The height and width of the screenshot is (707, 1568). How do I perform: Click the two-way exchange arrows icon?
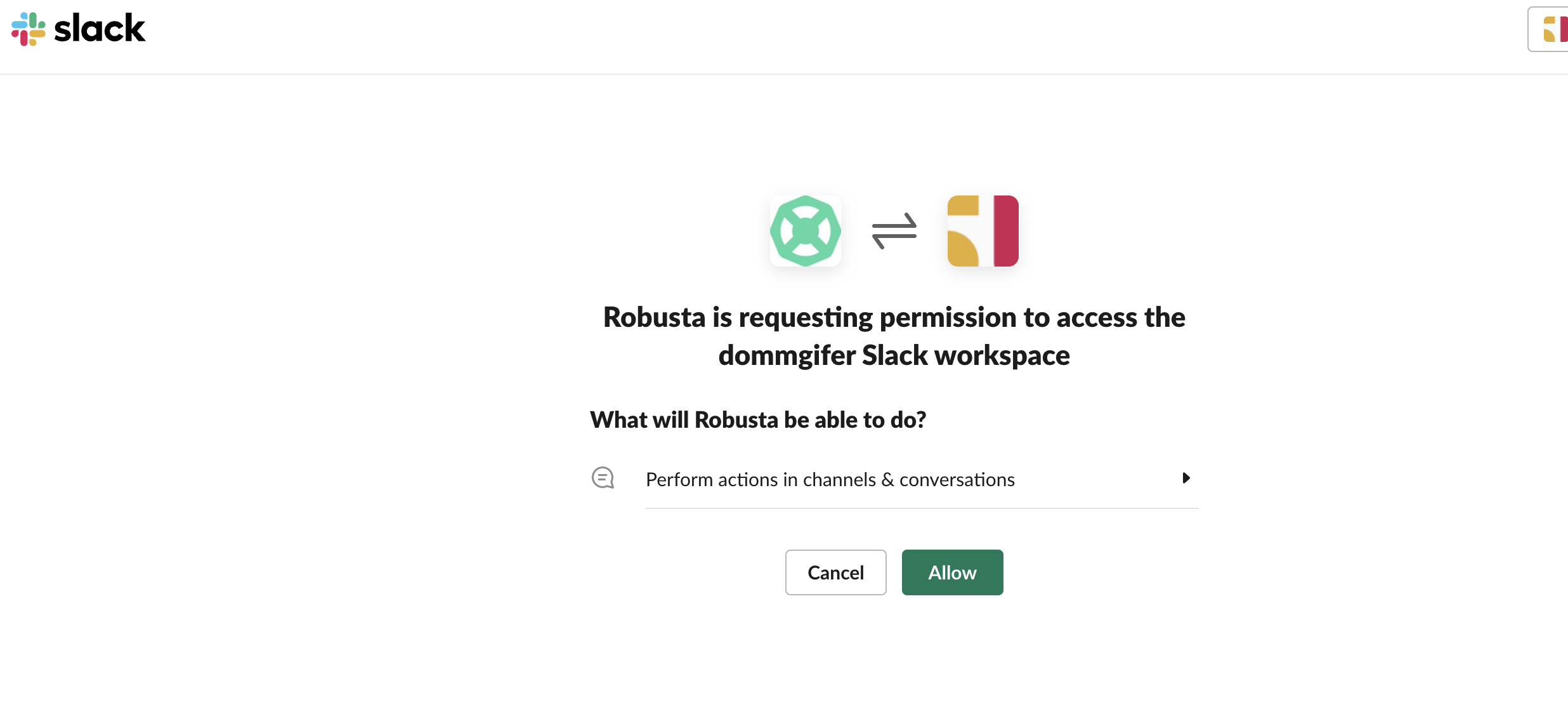894,231
